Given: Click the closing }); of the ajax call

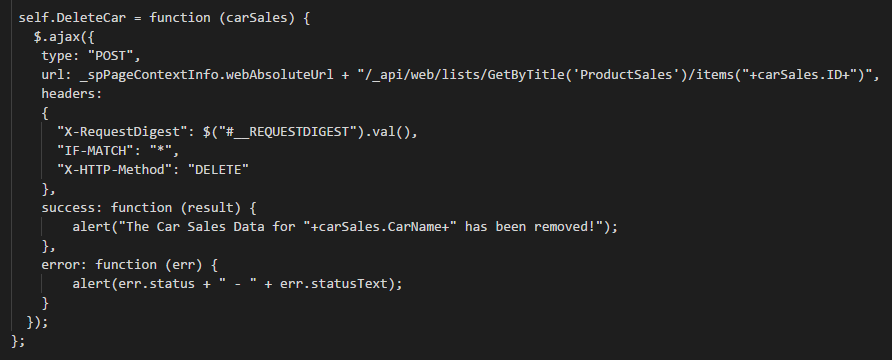Looking at the screenshot, I should pyautogui.click(x=38, y=321).
